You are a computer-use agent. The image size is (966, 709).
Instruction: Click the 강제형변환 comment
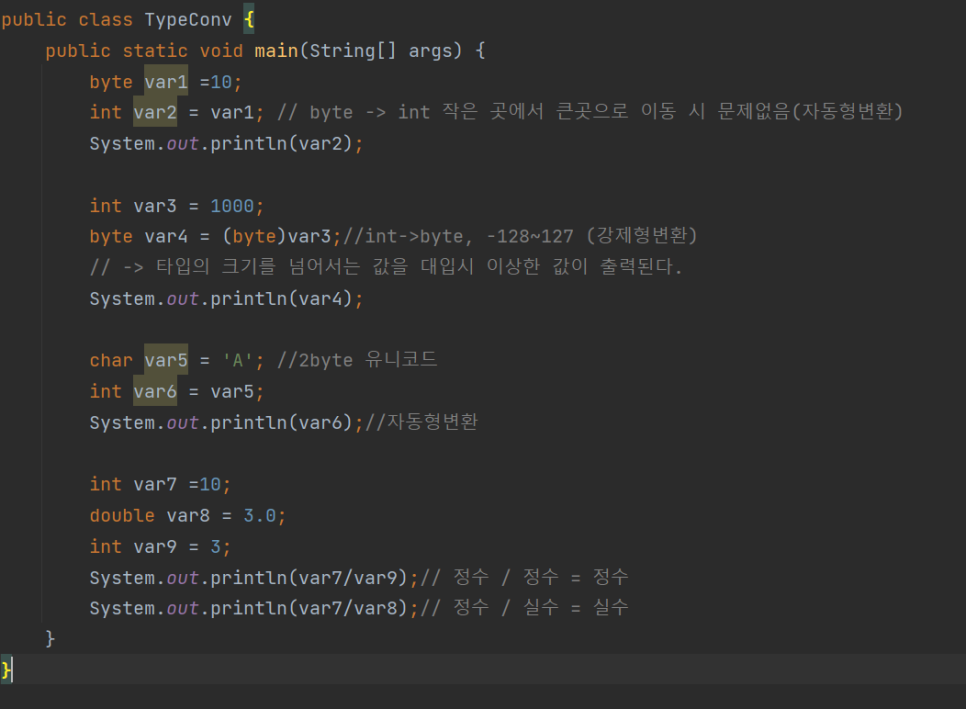pos(519,236)
